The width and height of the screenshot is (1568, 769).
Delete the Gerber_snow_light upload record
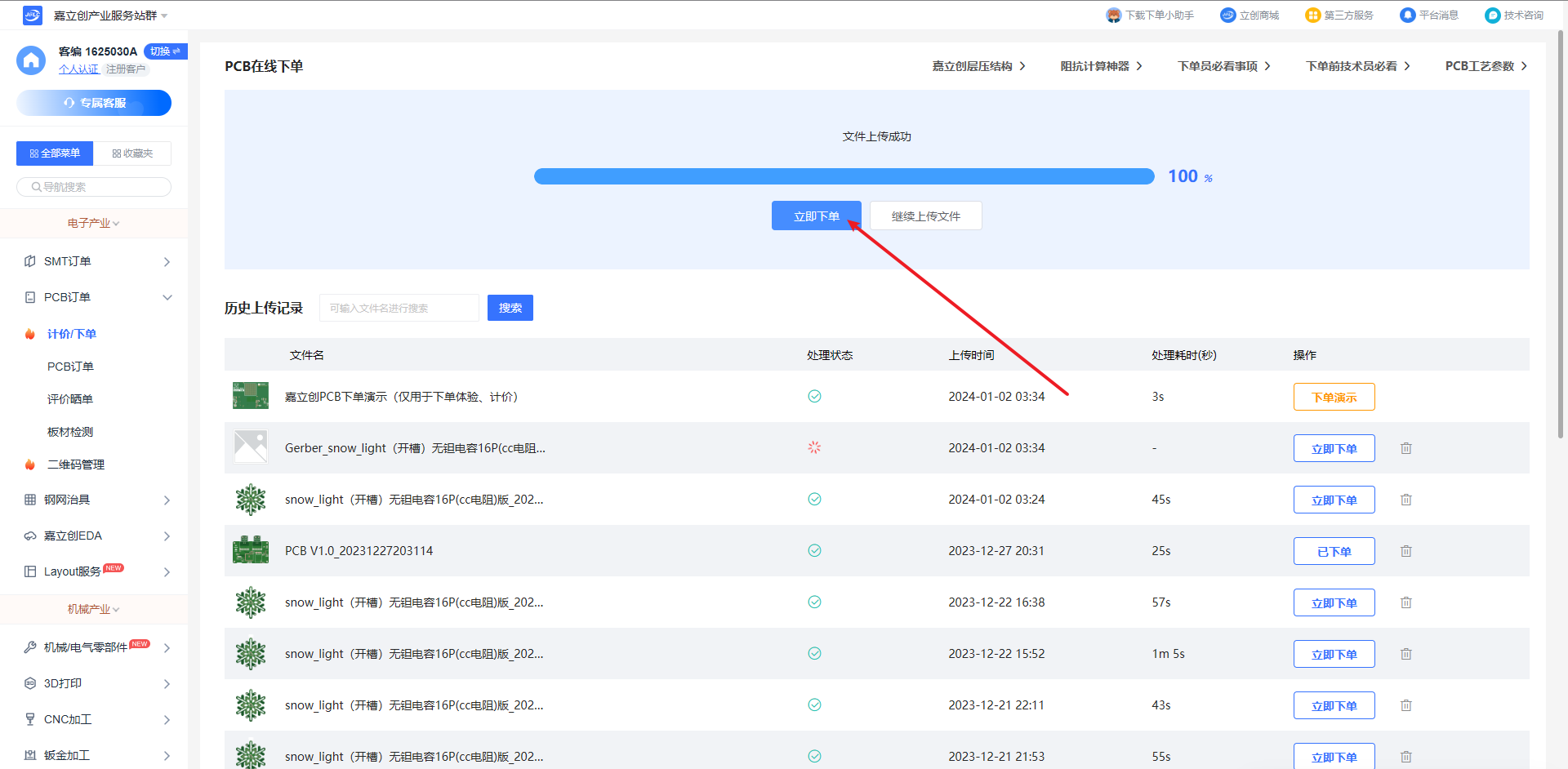pyautogui.click(x=1406, y=448)
